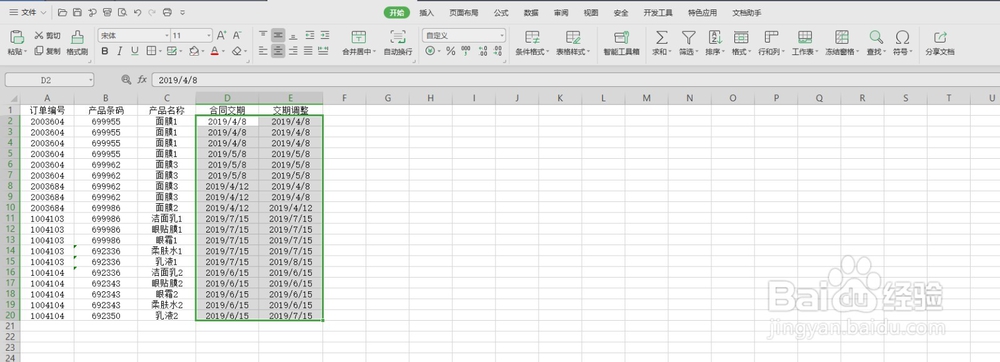Click the Worksheet (工作表) icon
The height and width of the screenshot is (362, 1000).
point(805,36)
